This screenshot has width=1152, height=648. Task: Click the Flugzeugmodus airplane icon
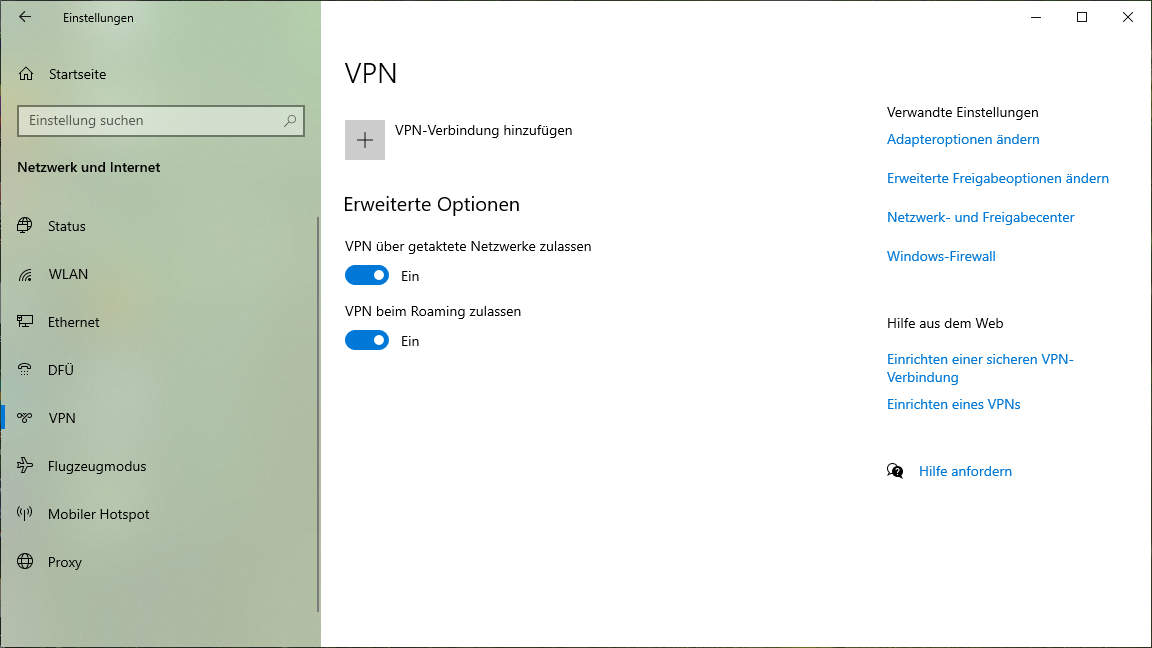(26, 466)
